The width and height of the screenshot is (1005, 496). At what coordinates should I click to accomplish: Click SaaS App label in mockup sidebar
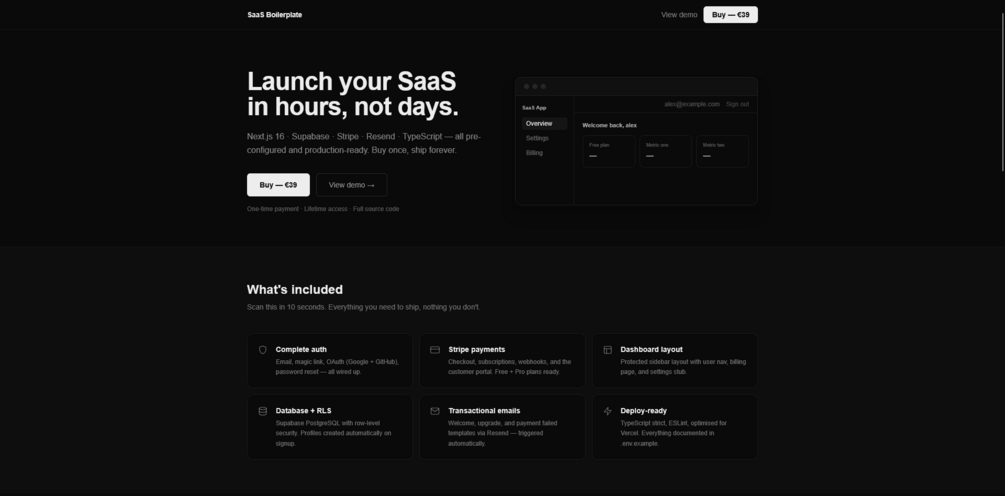point(534,108)
